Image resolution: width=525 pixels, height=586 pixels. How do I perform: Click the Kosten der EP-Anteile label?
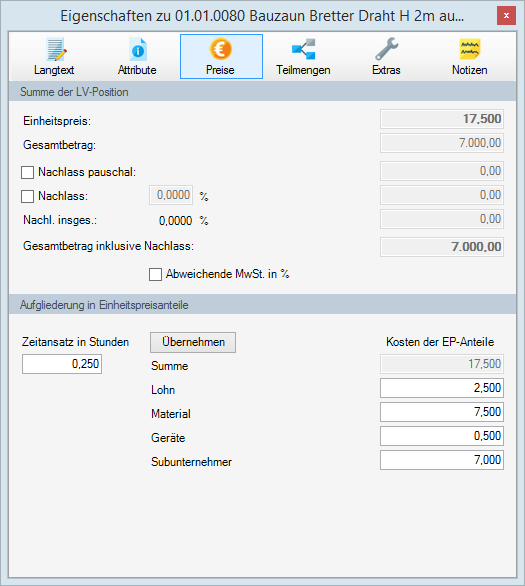point(440,342)
